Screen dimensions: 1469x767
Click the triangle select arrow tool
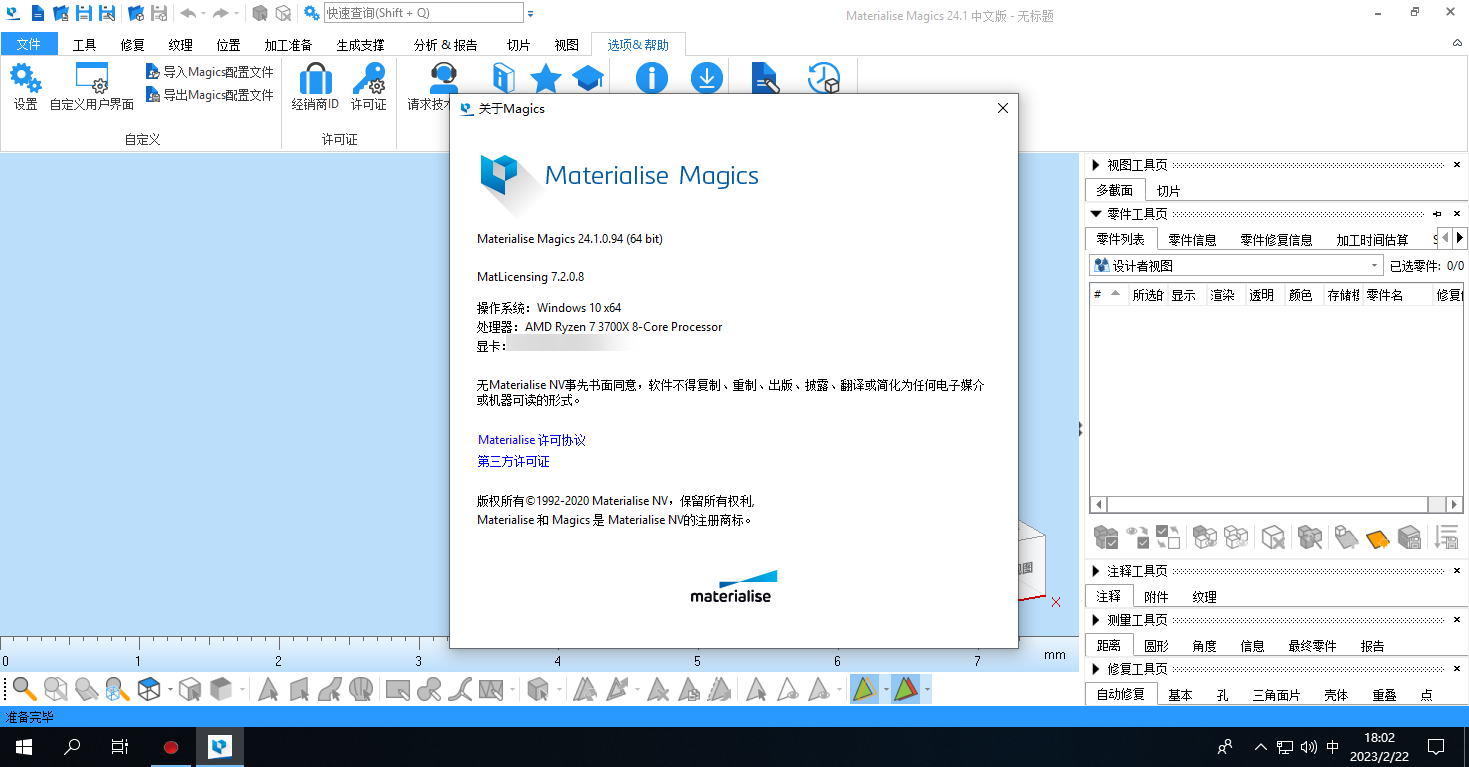click(267, 689)
